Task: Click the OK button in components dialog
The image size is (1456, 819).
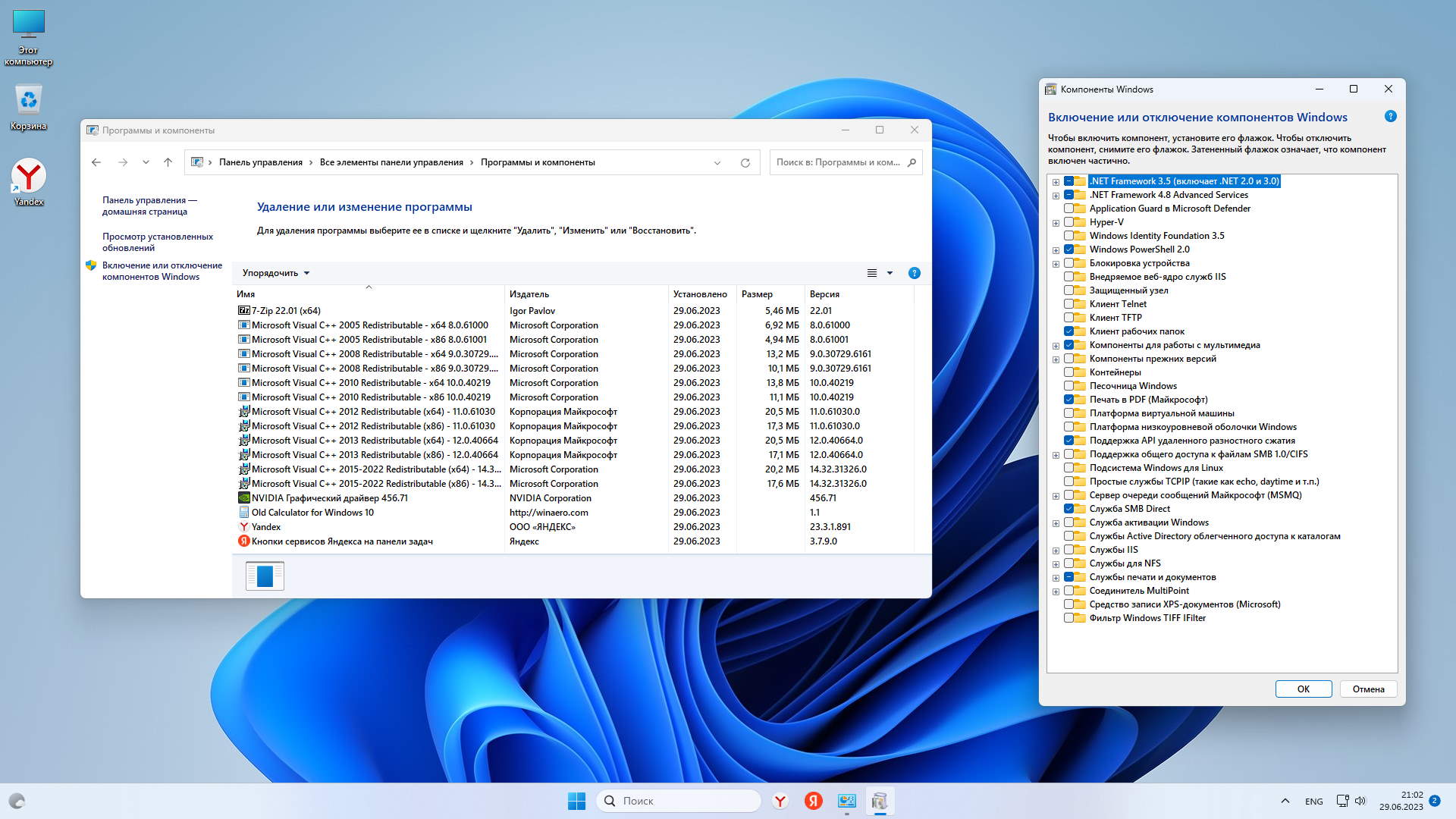Action: click(x=1303, y=689)
